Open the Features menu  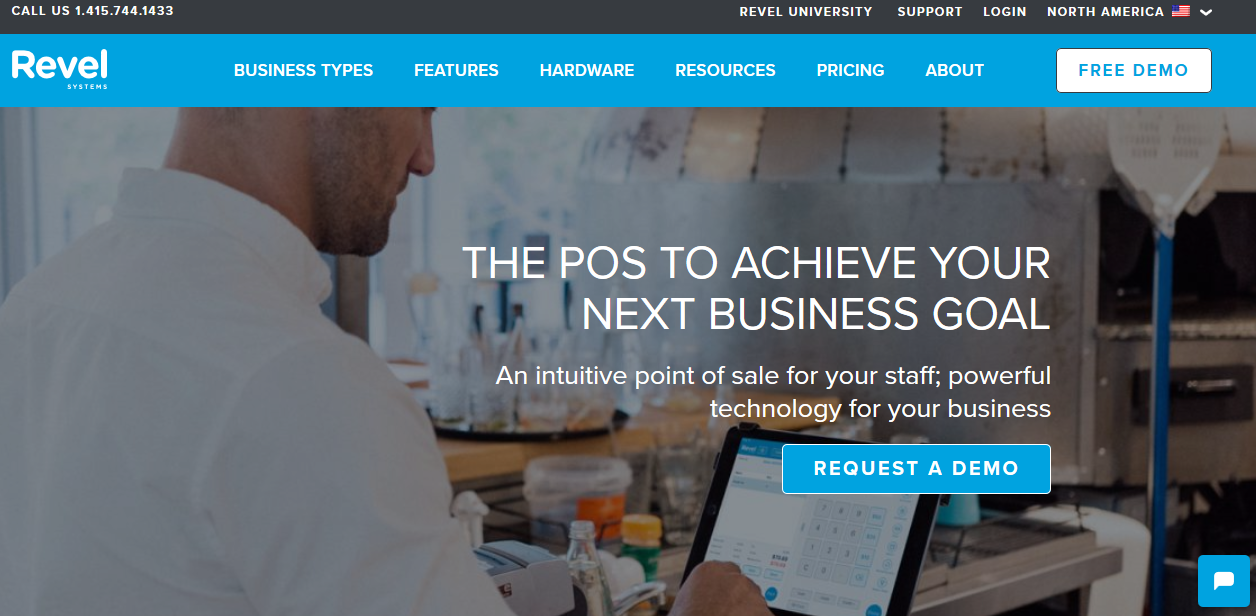456,70
